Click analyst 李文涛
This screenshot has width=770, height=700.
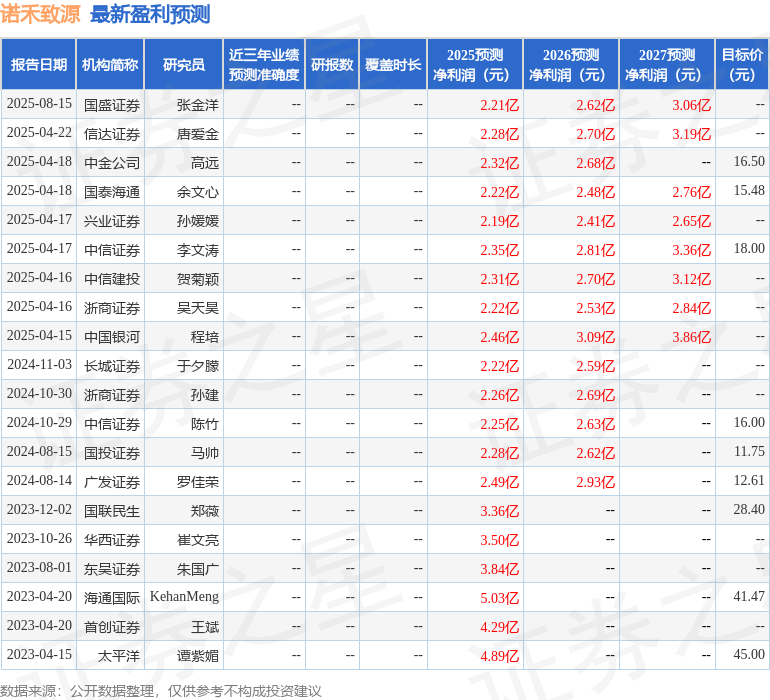(x=198, y=250)
